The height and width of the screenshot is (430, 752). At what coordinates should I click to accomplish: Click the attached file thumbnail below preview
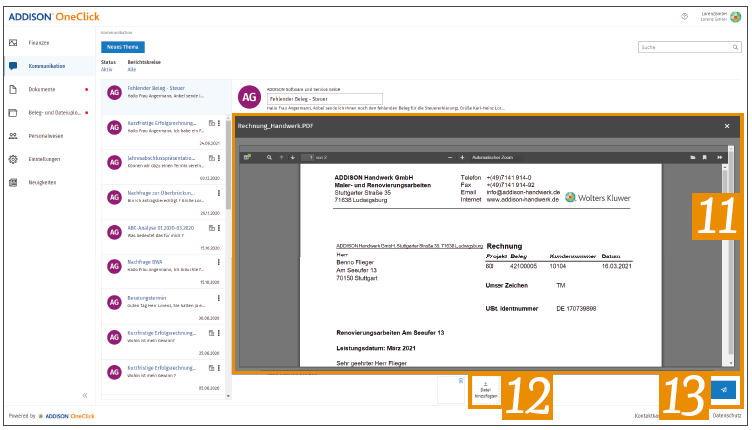pos(451,390)
